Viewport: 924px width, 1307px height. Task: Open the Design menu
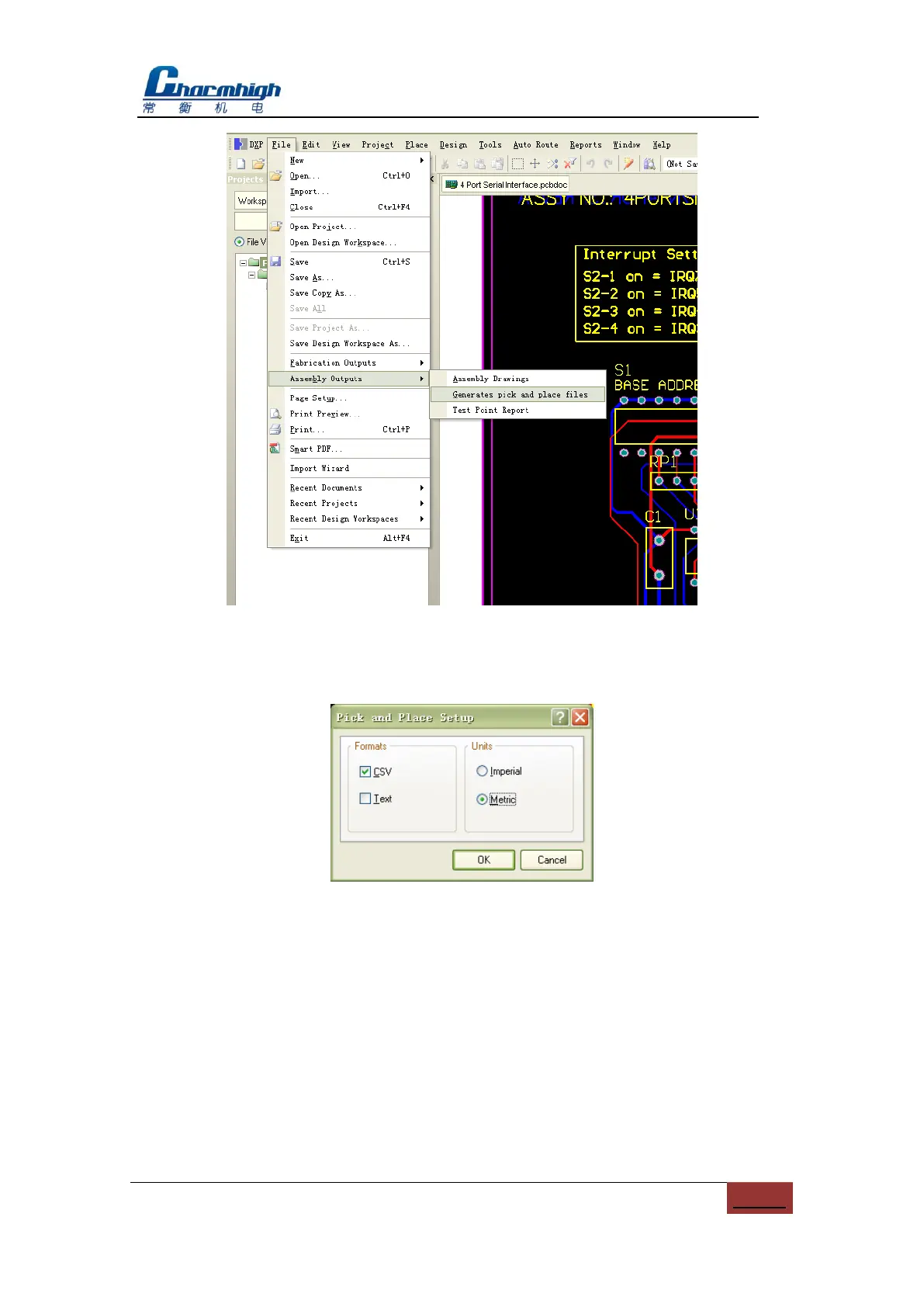click(454, 145)
